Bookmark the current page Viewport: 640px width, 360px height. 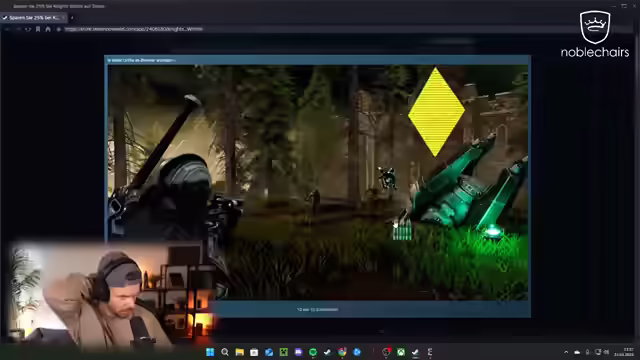[x=38, y=29]
